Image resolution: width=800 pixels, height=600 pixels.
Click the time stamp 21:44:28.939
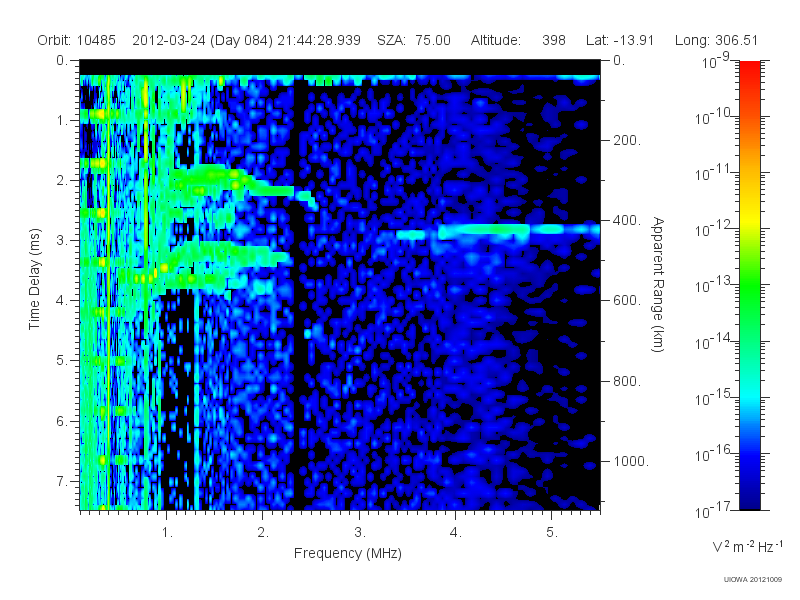319,40
